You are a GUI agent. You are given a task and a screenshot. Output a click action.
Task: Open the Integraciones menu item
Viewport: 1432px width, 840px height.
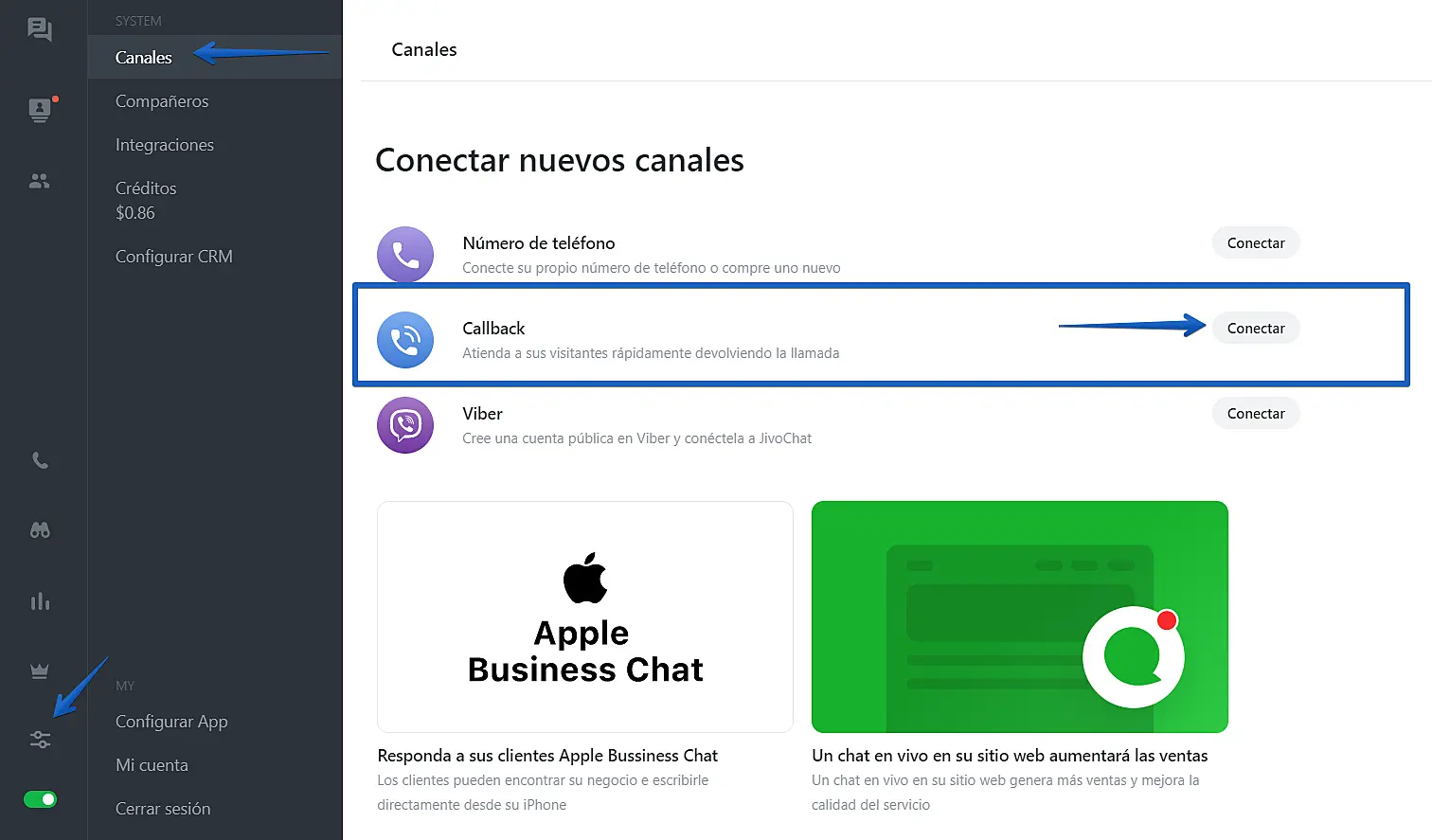pos(165,145)
